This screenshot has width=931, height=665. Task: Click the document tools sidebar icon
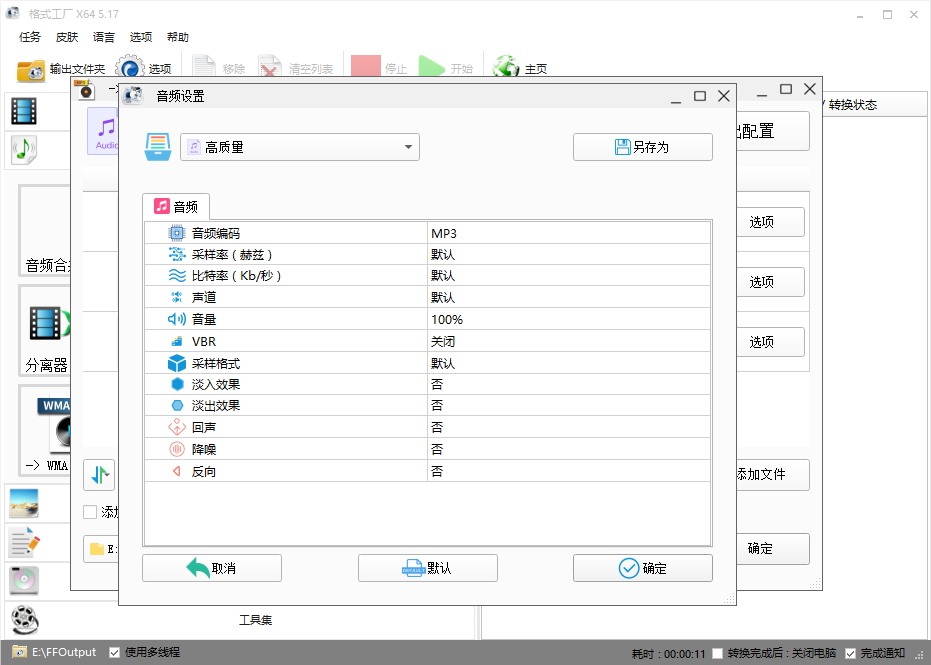(x=24, y=542)
